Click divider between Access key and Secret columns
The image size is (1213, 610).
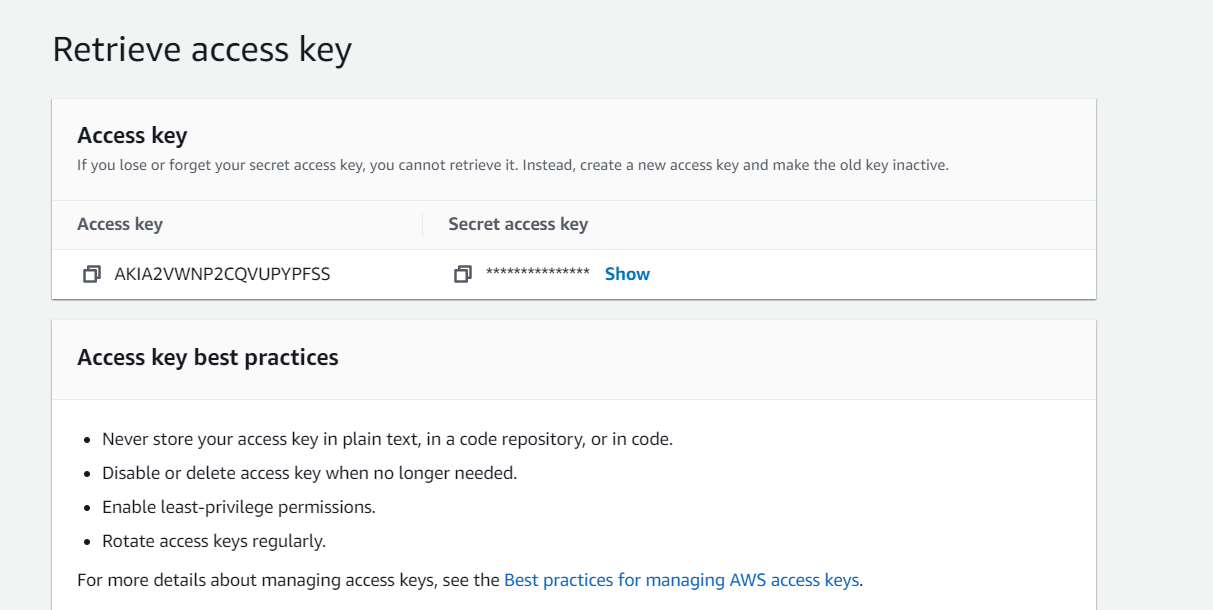click(x=422, y=224)
